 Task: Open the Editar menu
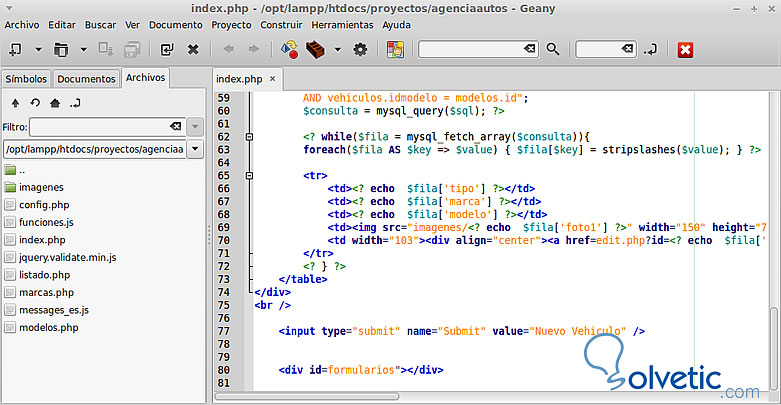(x=62, y=25)
